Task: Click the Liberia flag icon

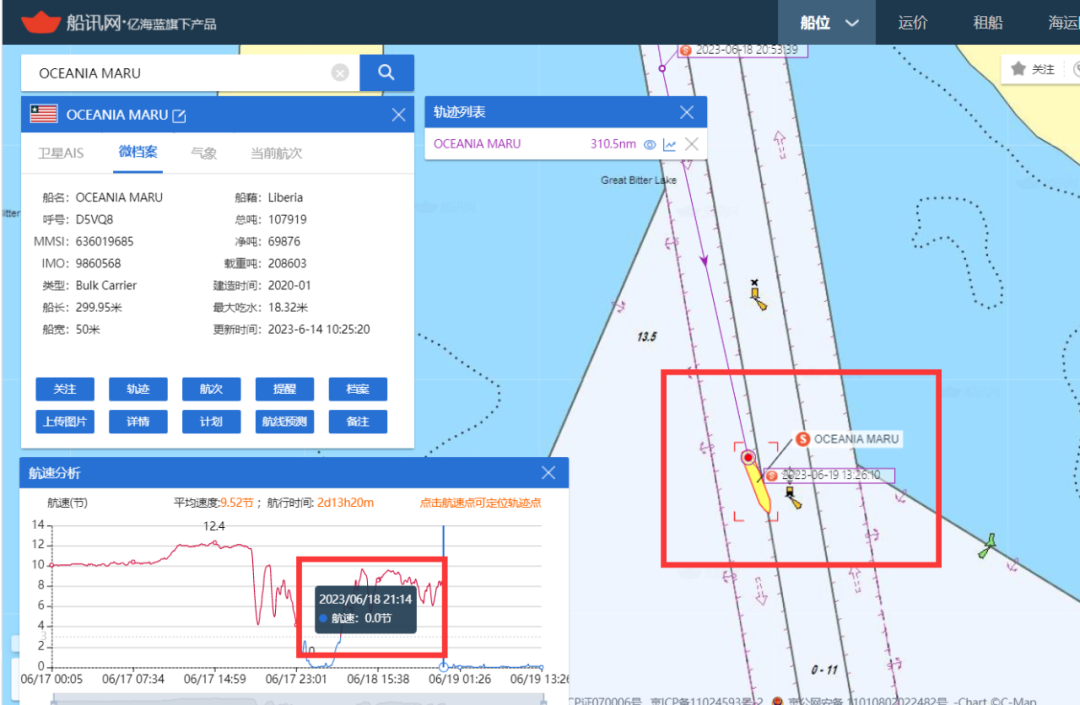Action: [44, 114]
